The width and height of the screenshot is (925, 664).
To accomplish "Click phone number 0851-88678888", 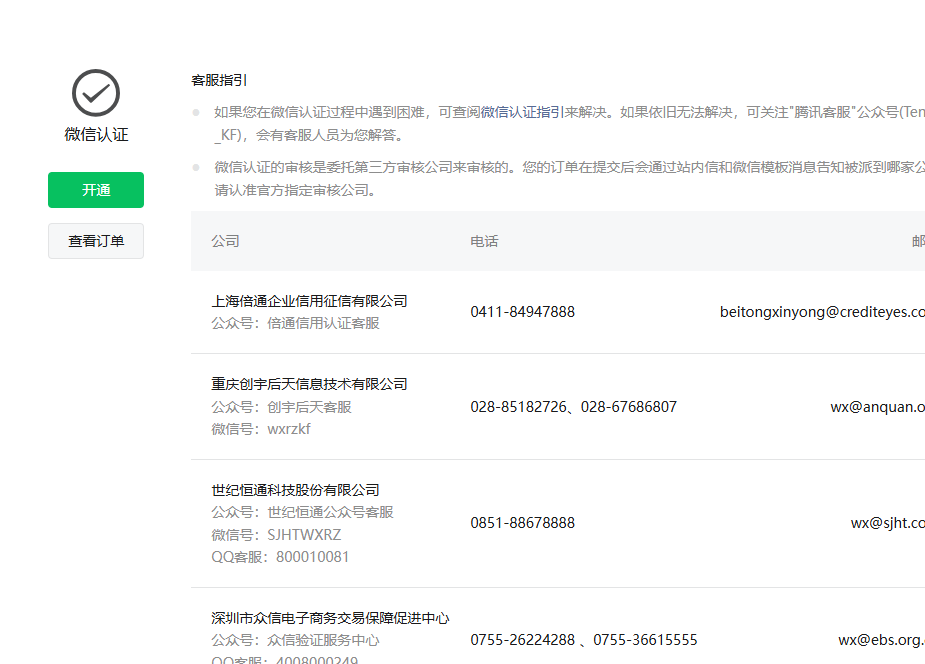I will tap(523, 522).
